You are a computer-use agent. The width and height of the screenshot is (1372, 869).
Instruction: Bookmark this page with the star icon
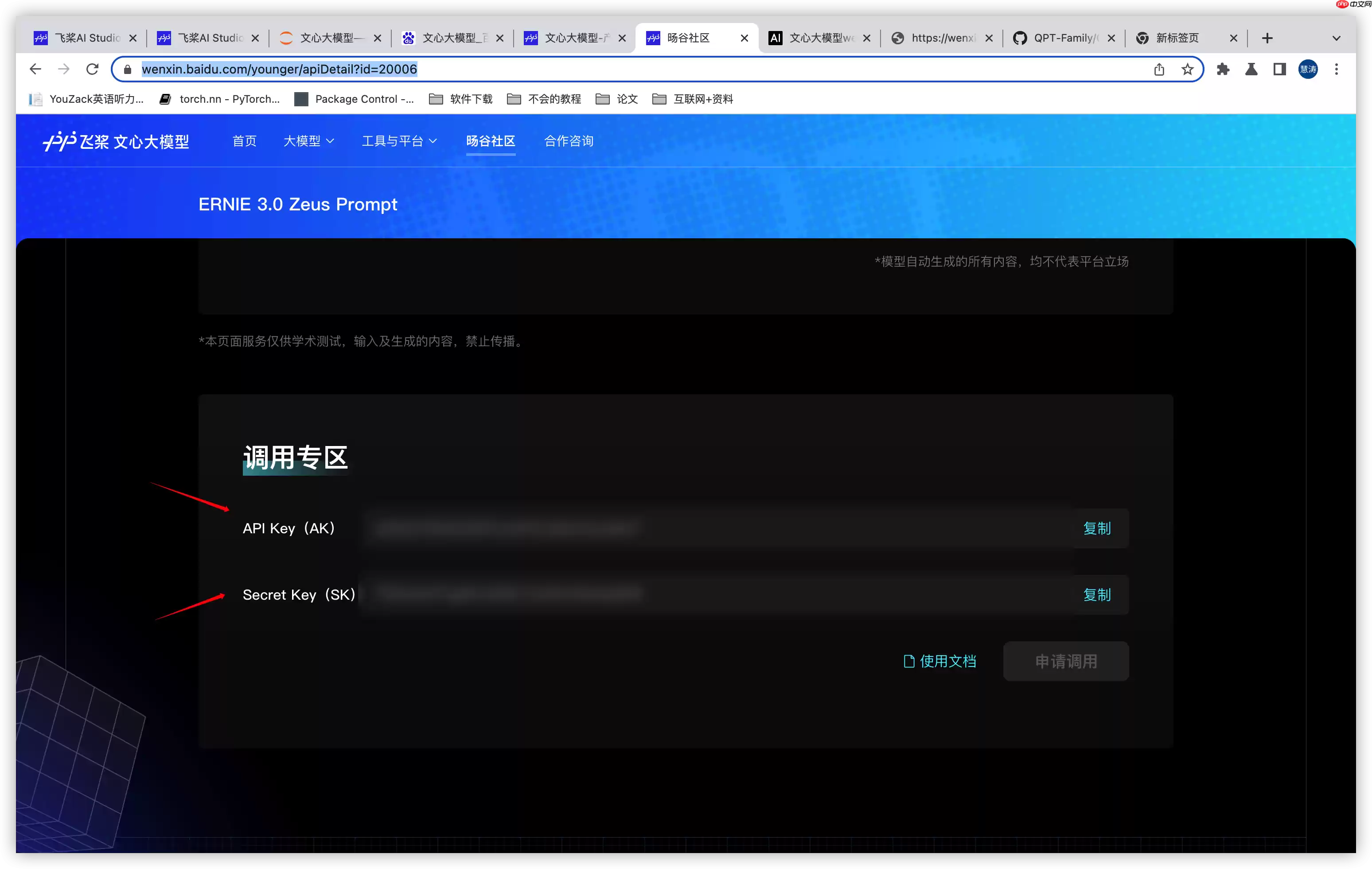[x=1187, y=69]
